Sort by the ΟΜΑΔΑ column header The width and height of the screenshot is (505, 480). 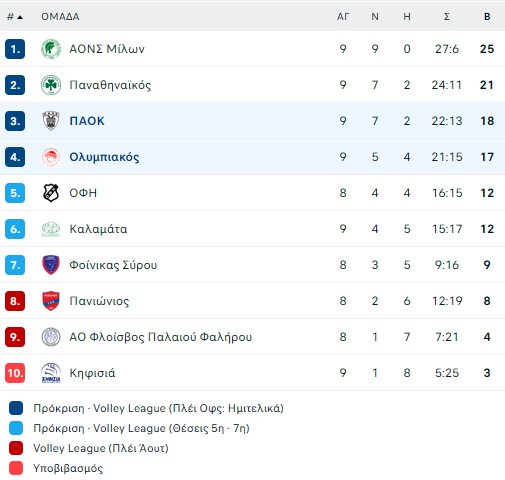(x=60, y=17)
